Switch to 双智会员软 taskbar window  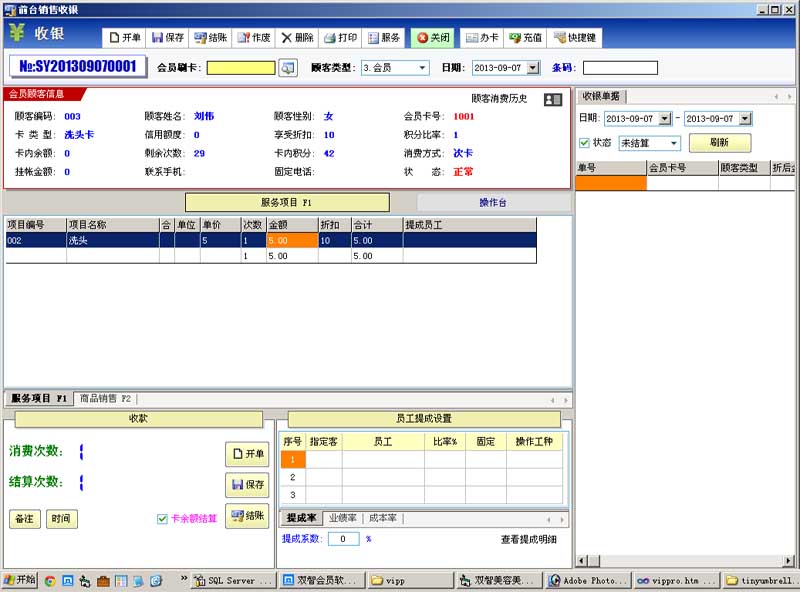click(x=322, y=581)
